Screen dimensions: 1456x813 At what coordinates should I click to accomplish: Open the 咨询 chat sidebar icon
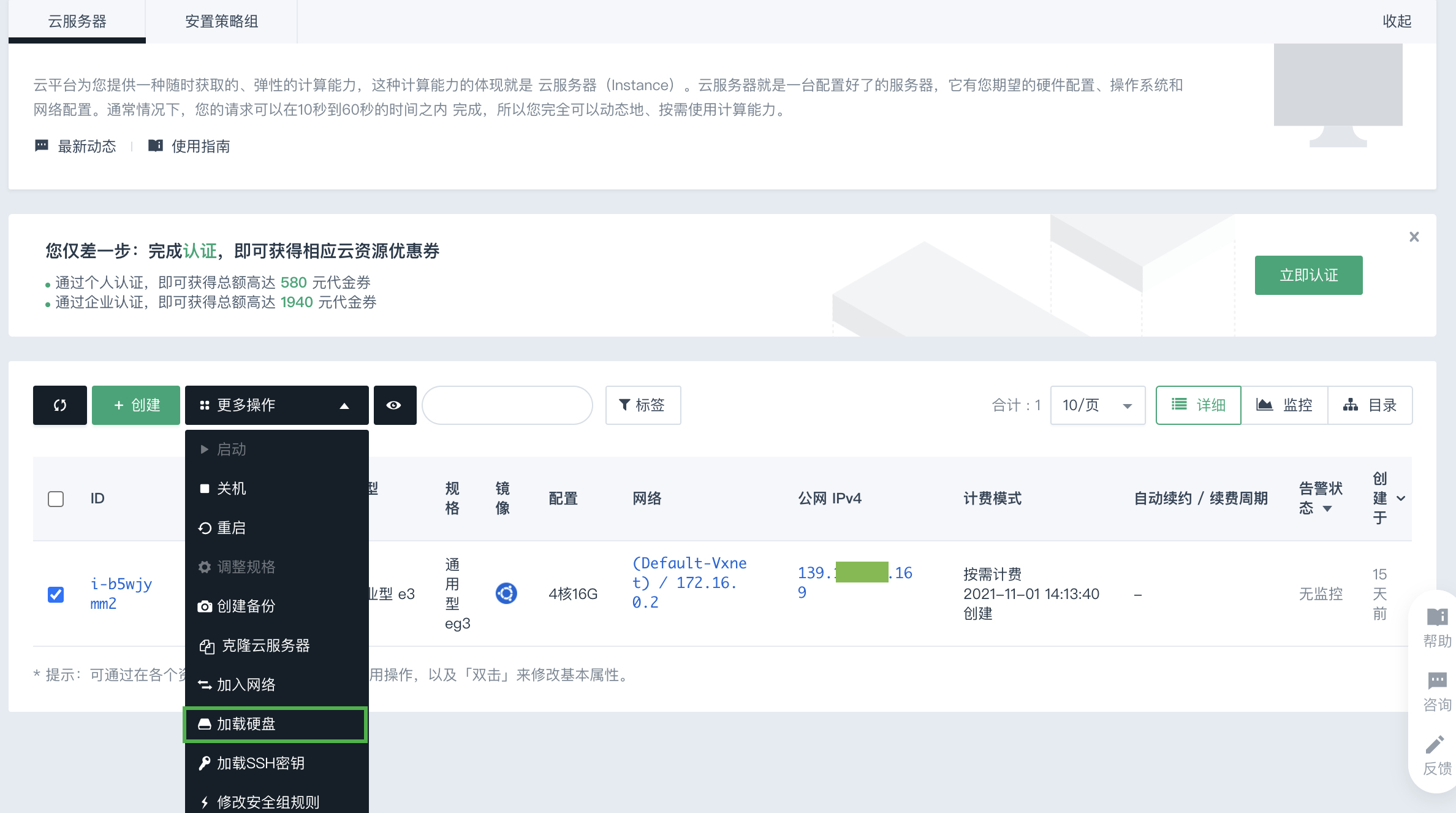click(1436, 692)
